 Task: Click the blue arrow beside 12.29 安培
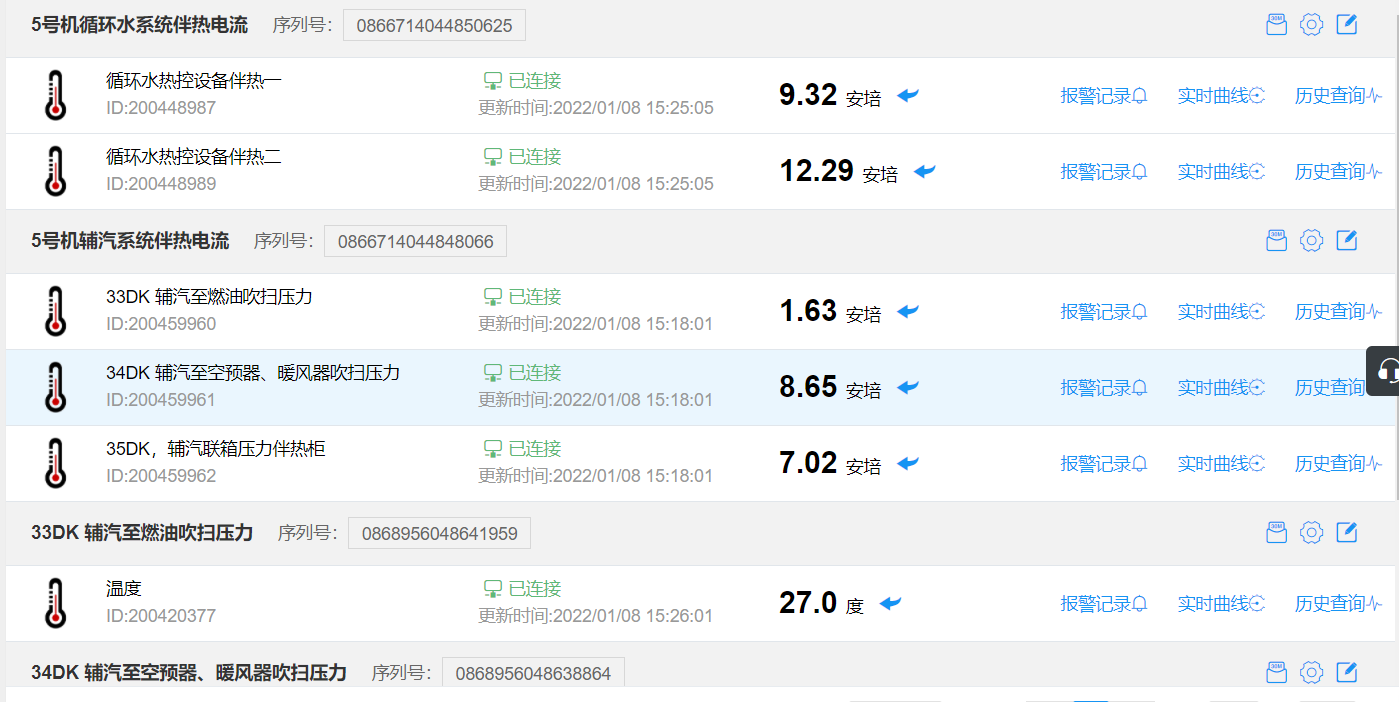925,171
